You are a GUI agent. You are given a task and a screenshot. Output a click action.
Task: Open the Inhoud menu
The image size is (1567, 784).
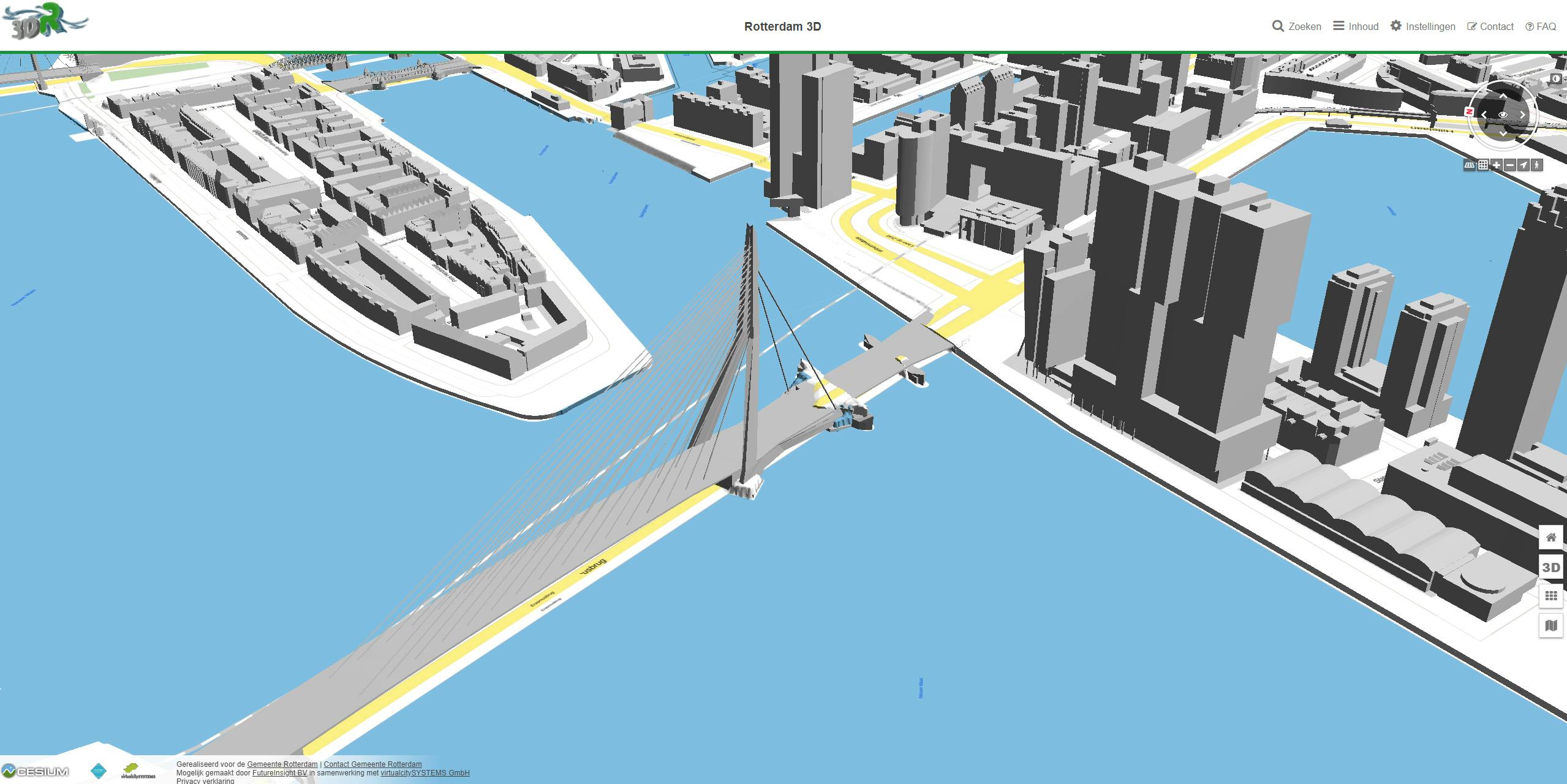(x=1356, y=26)
